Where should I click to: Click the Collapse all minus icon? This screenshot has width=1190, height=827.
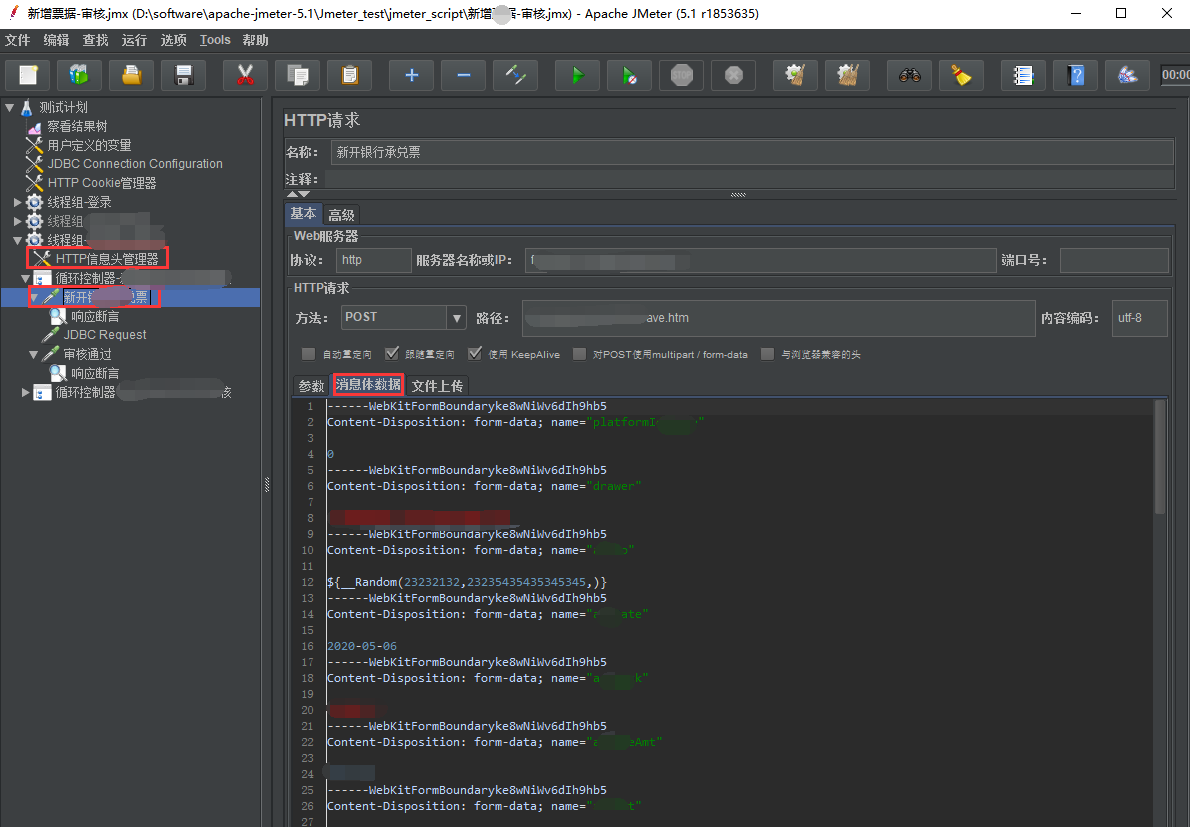[464, 75]
